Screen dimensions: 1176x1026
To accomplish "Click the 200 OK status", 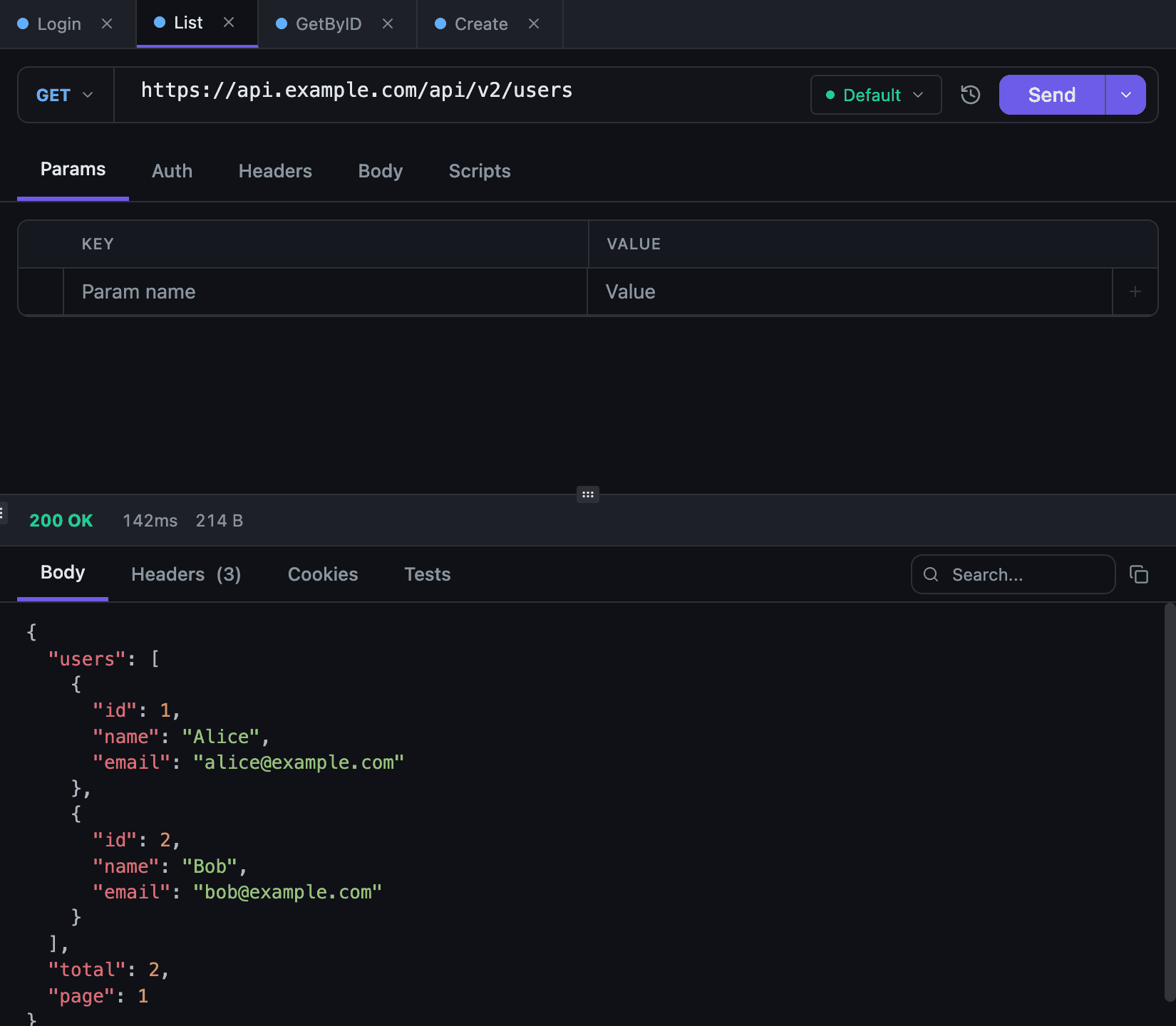I will (61, 521).
